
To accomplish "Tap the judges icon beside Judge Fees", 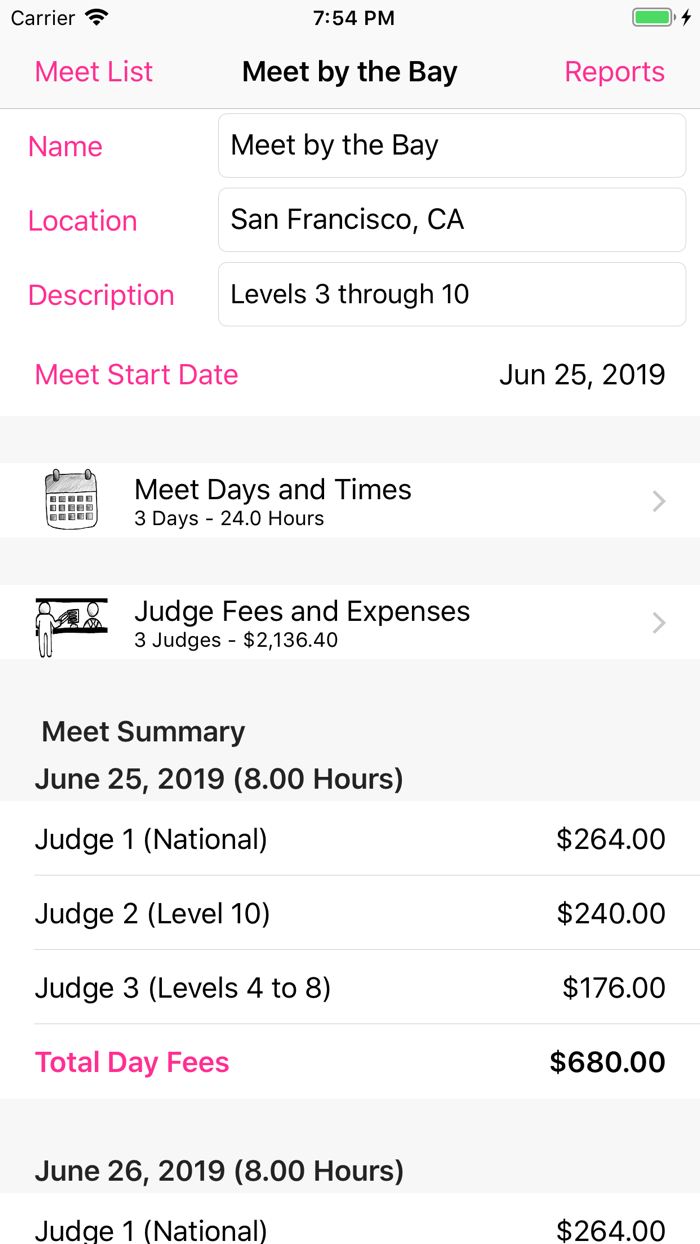I will point(70,622).
